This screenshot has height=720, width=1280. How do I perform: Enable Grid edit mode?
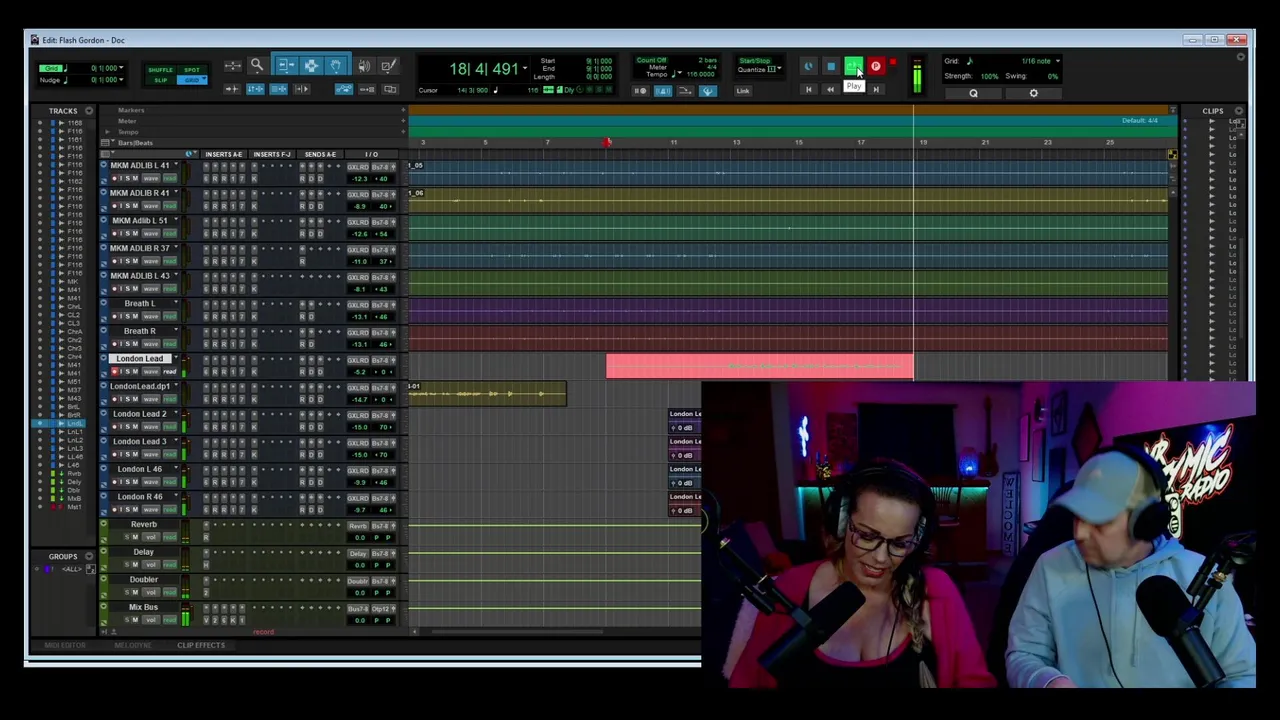(x=191, y=80)
